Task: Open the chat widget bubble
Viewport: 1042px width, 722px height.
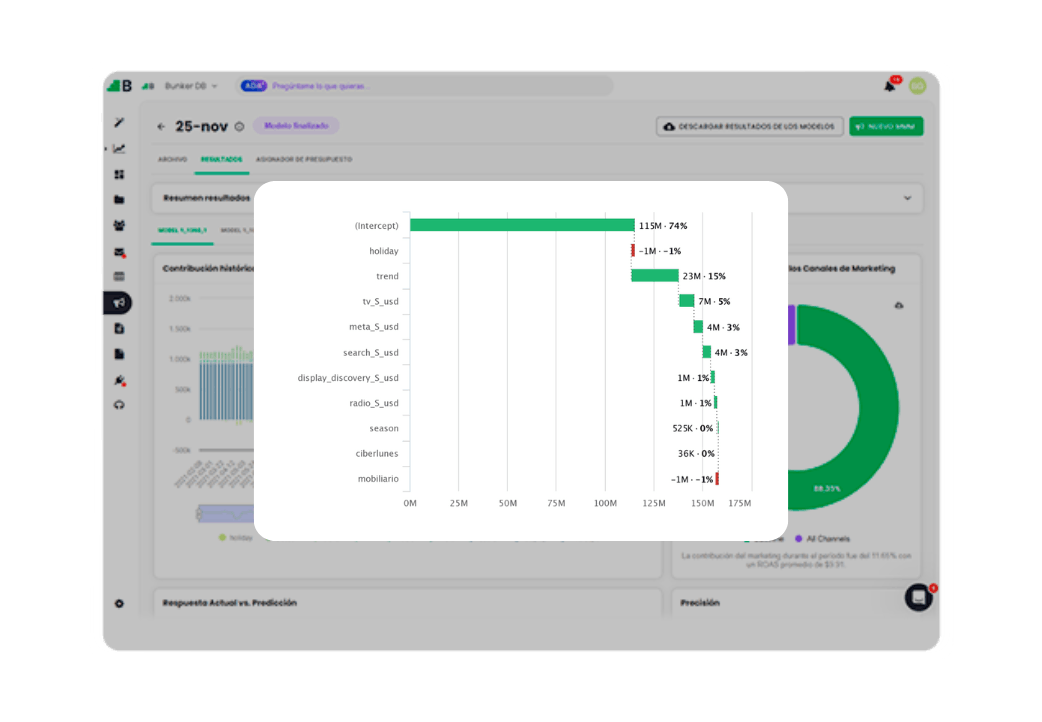Action: click(919, 597)
